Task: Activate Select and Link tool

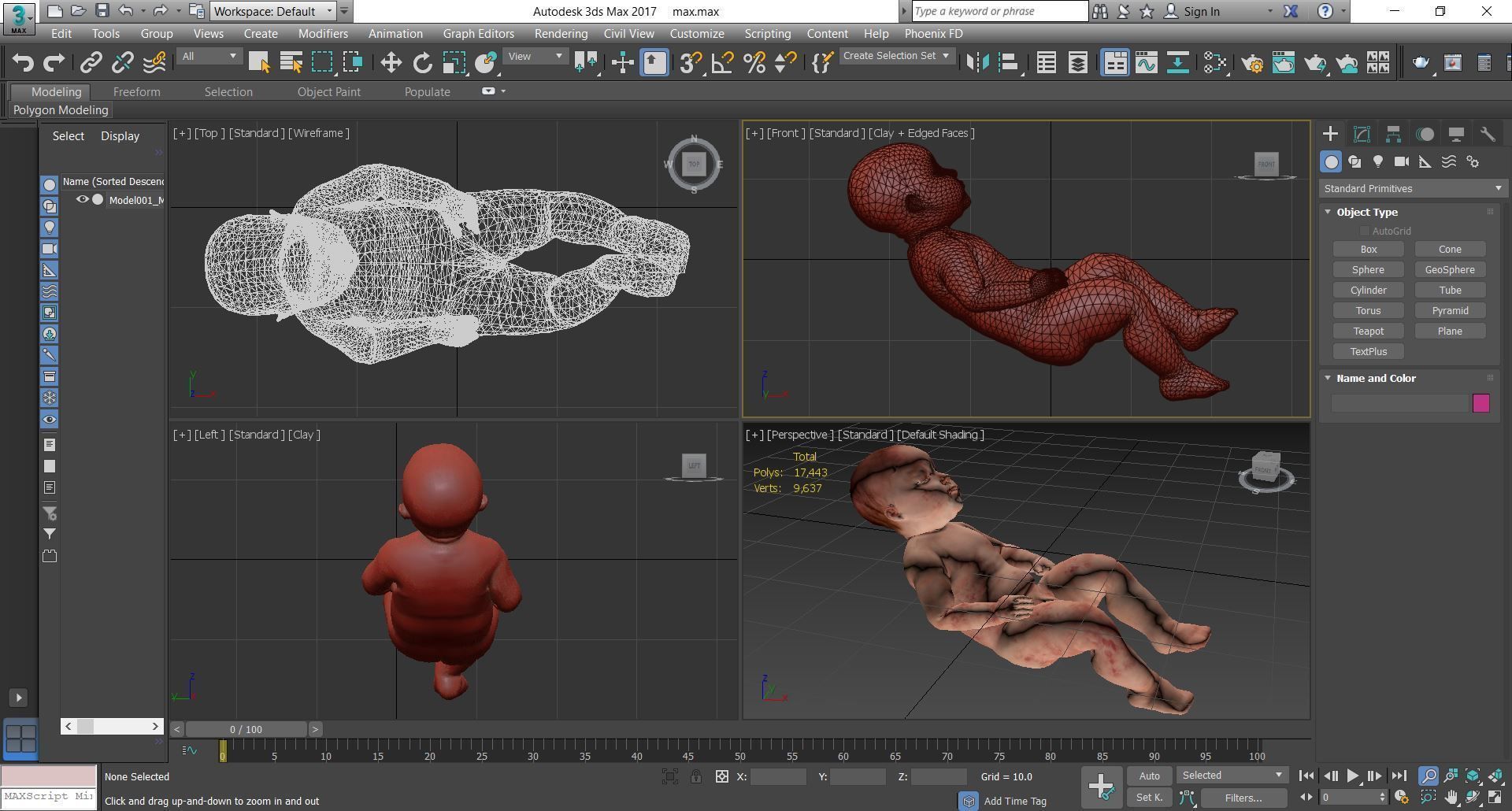Action: point(91,63)
